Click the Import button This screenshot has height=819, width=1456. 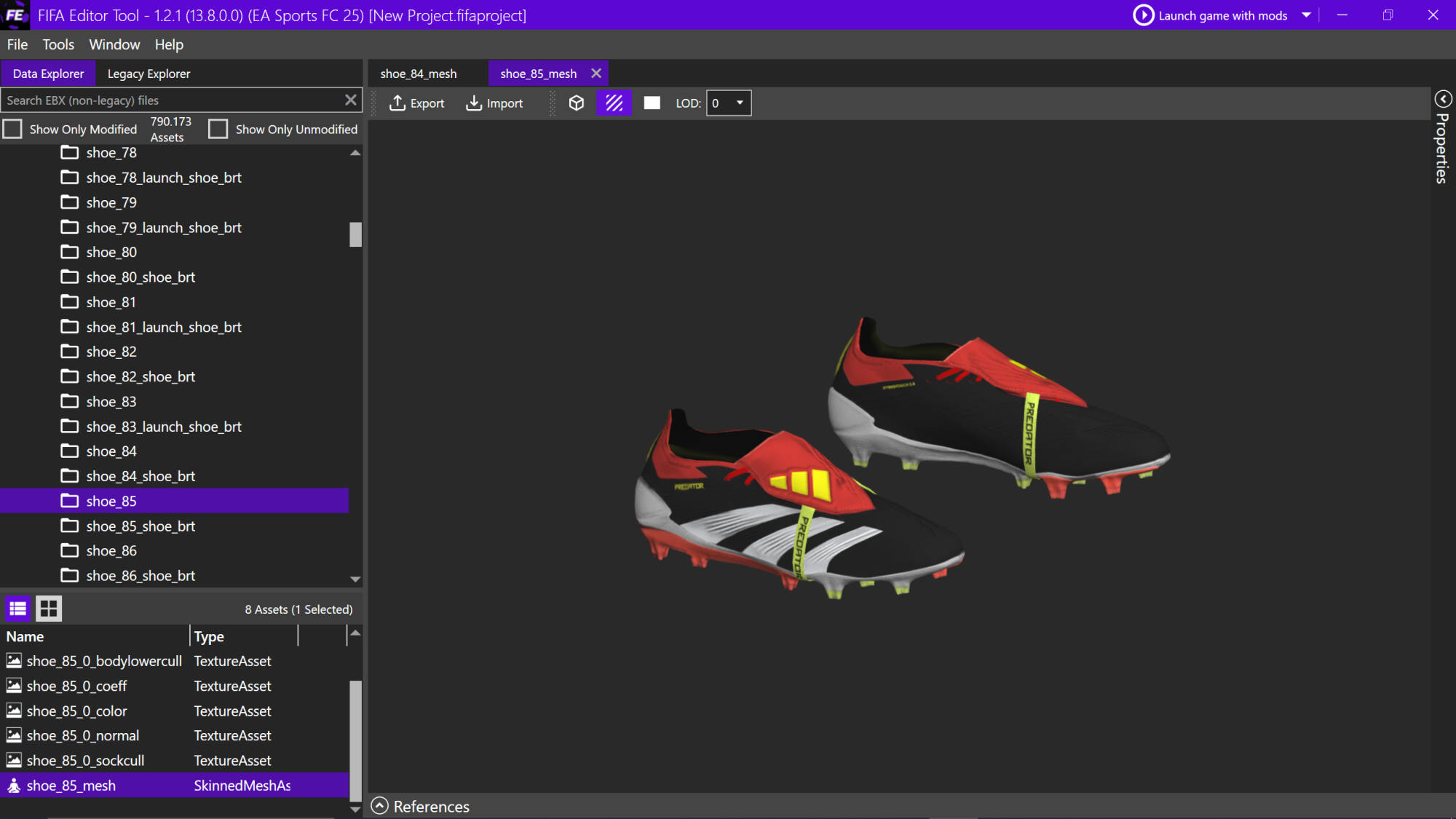494,103
